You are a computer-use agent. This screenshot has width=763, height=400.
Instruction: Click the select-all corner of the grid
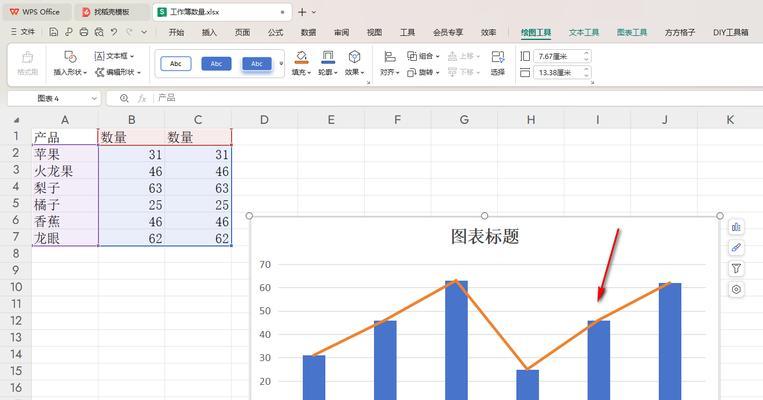(x=16, y=120)
